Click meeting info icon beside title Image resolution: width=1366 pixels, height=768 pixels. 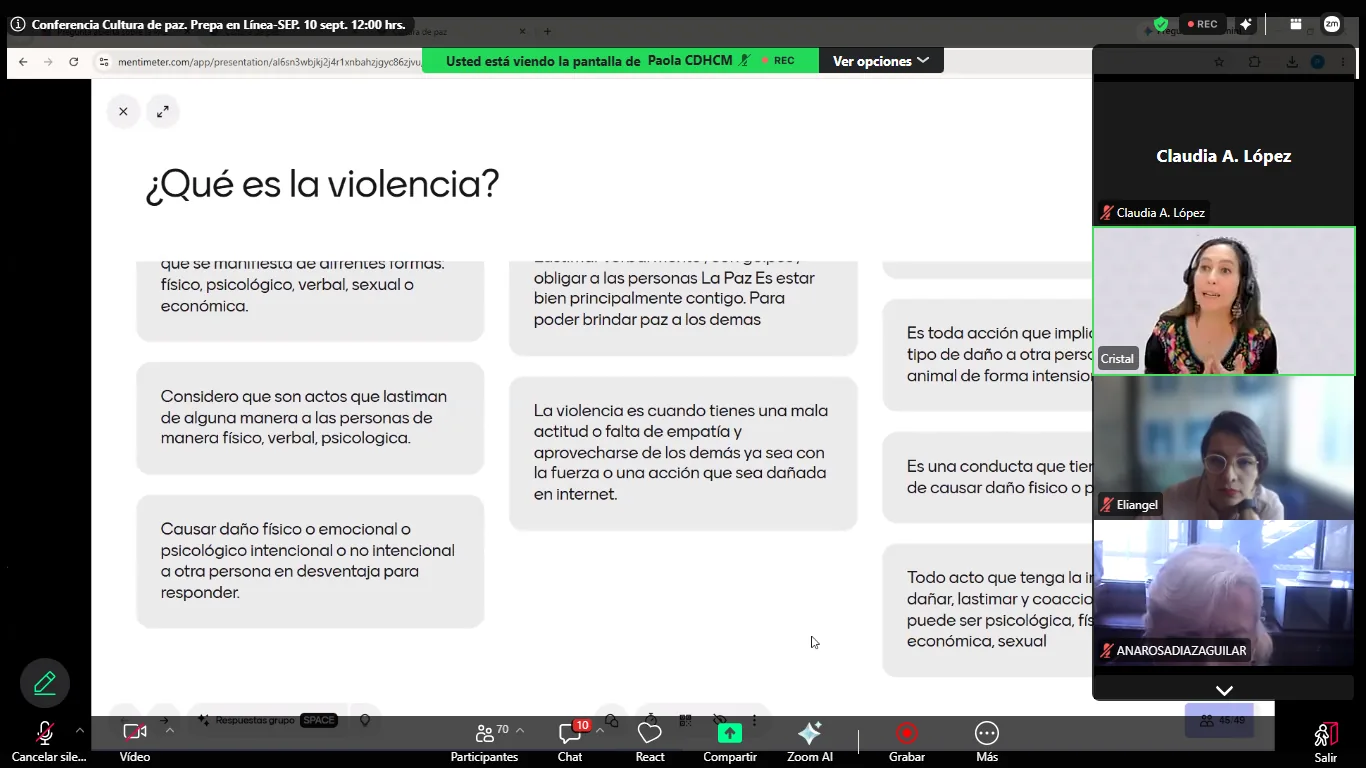pos(17,24)
